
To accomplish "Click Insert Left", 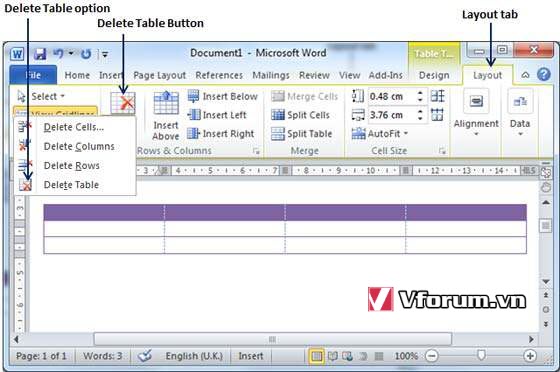I will click(217, 115).
